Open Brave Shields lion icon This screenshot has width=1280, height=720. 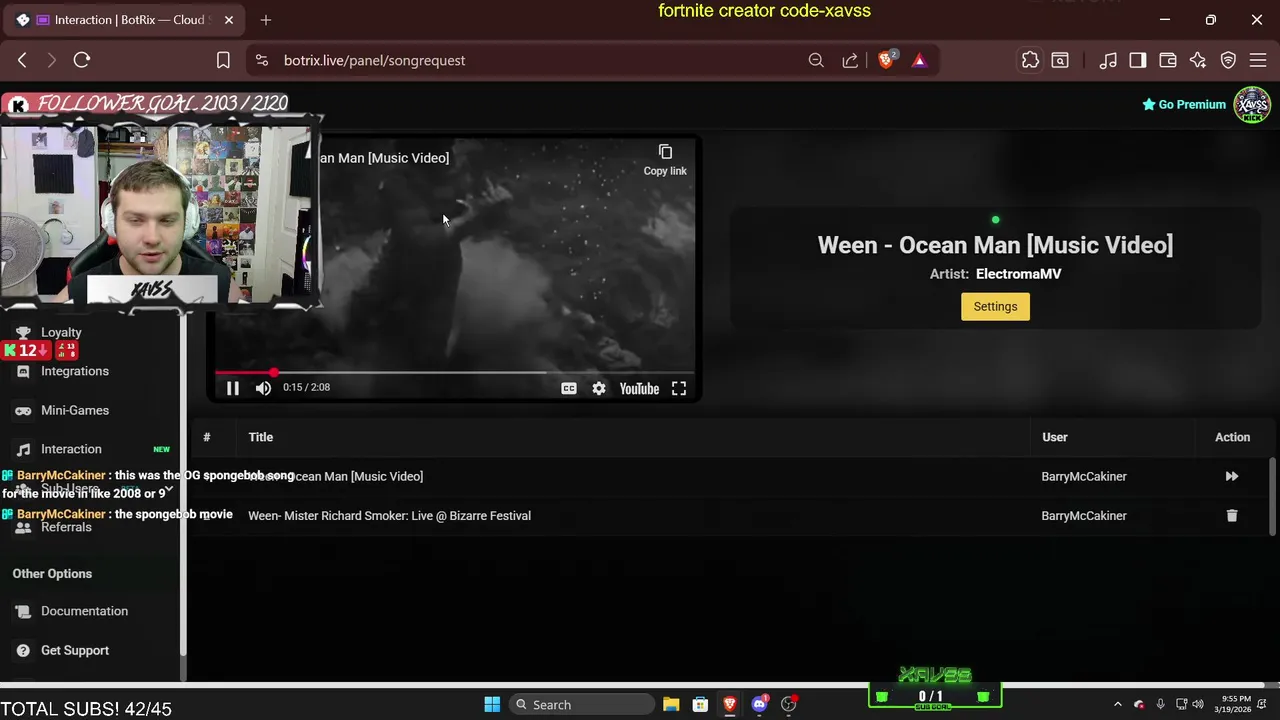[886, 60]
